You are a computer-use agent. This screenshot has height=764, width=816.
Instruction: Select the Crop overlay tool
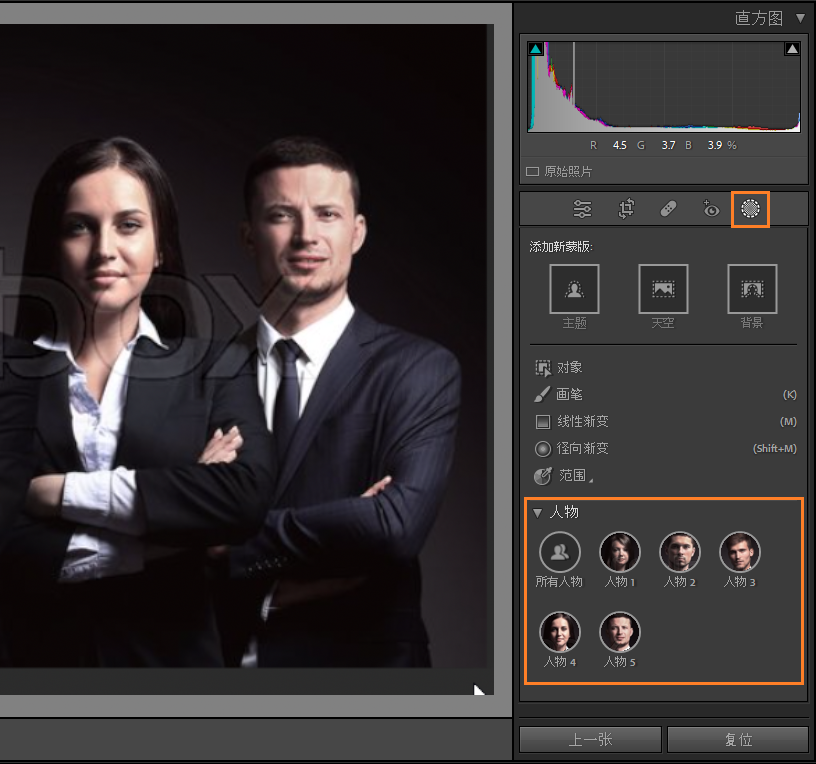(x=626, y=209)
